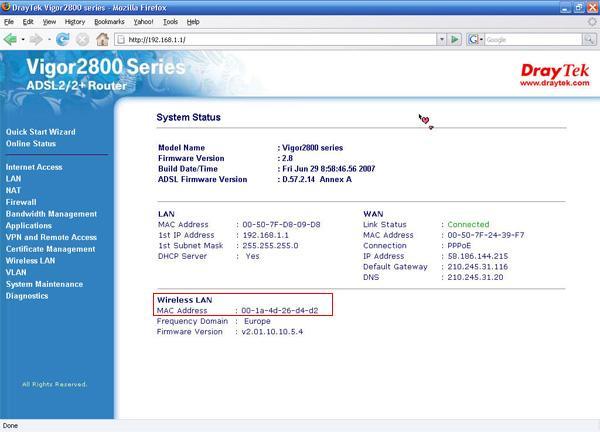600x432 pixels.
Task: Click the Europe frequency domain value
Action: [x=257, y=321]
